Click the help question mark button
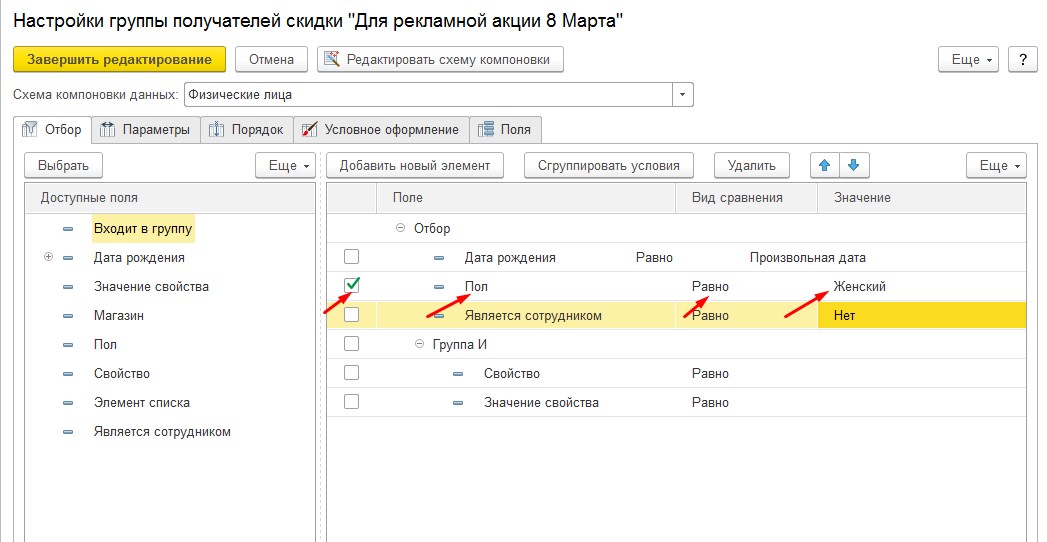This screenshot has height=542, width=1047. 1022,60
